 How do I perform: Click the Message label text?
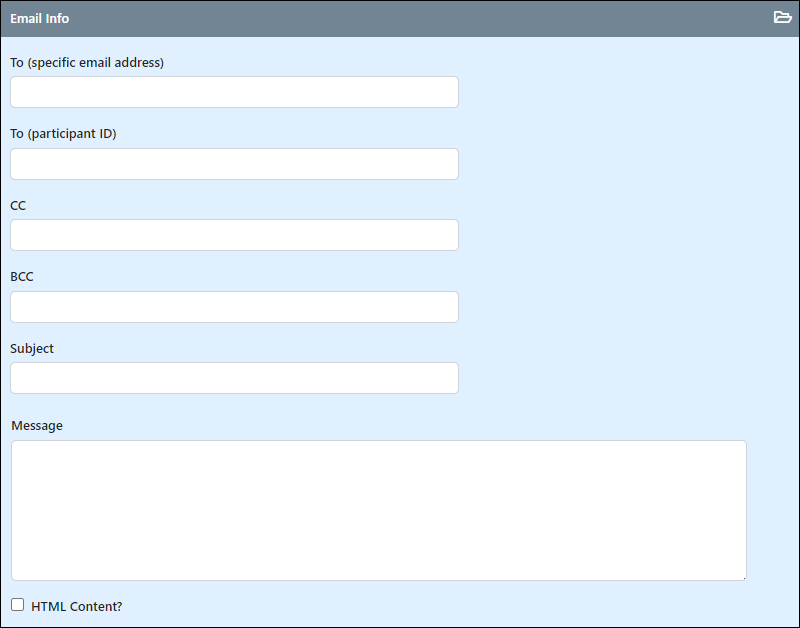click(37, 425)
